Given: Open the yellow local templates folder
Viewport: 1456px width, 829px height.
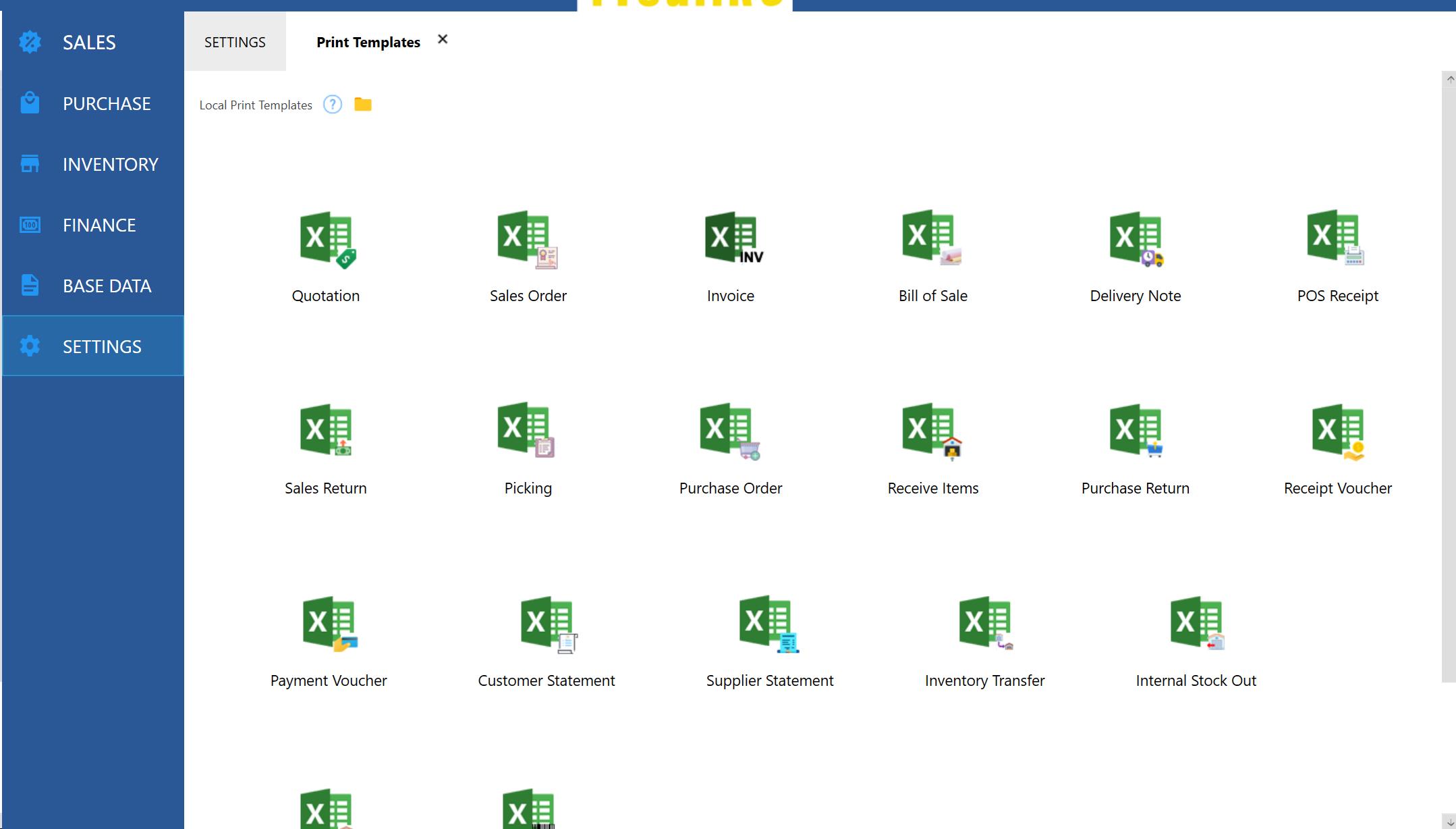Looking at the screenshot, I should point(363,105).
